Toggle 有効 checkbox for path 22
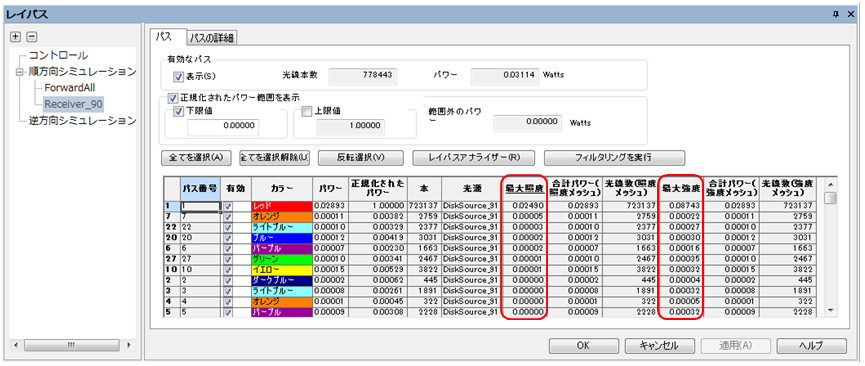This screenshot has width=865, height=366. pyautogui.click(x=228, y=227)
